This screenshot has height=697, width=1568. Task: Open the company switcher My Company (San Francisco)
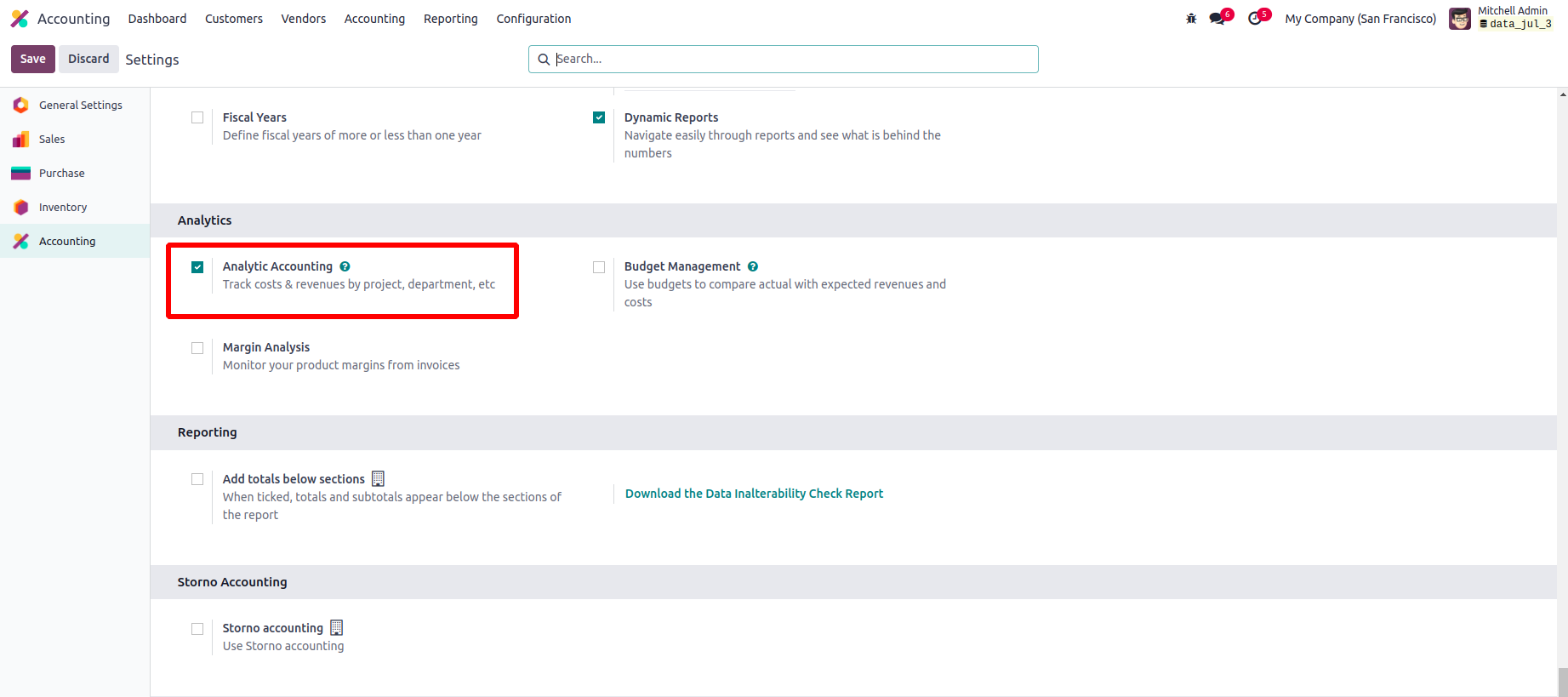[1360, 19]
